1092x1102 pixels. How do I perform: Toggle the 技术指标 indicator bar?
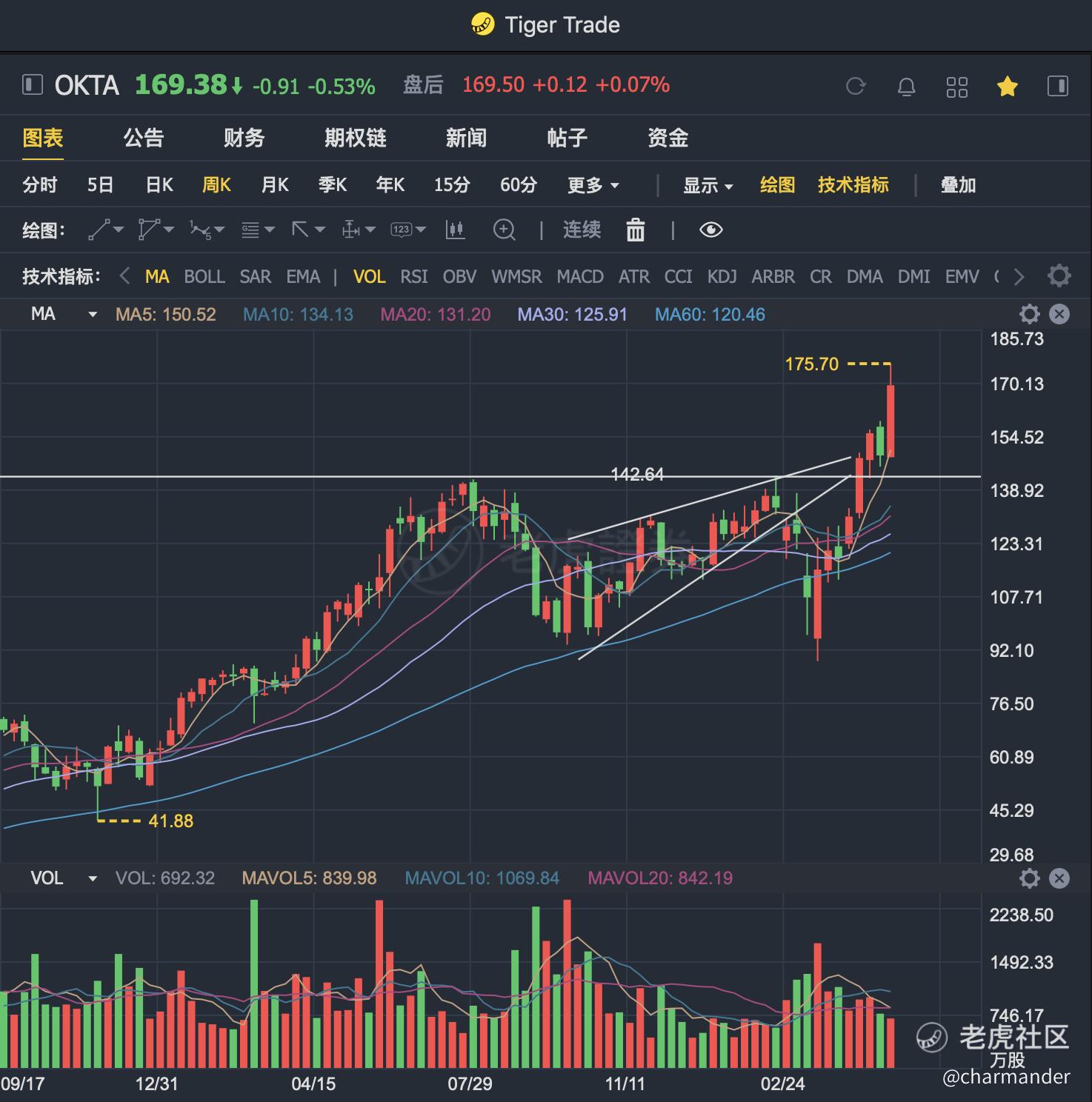point(853,184)
